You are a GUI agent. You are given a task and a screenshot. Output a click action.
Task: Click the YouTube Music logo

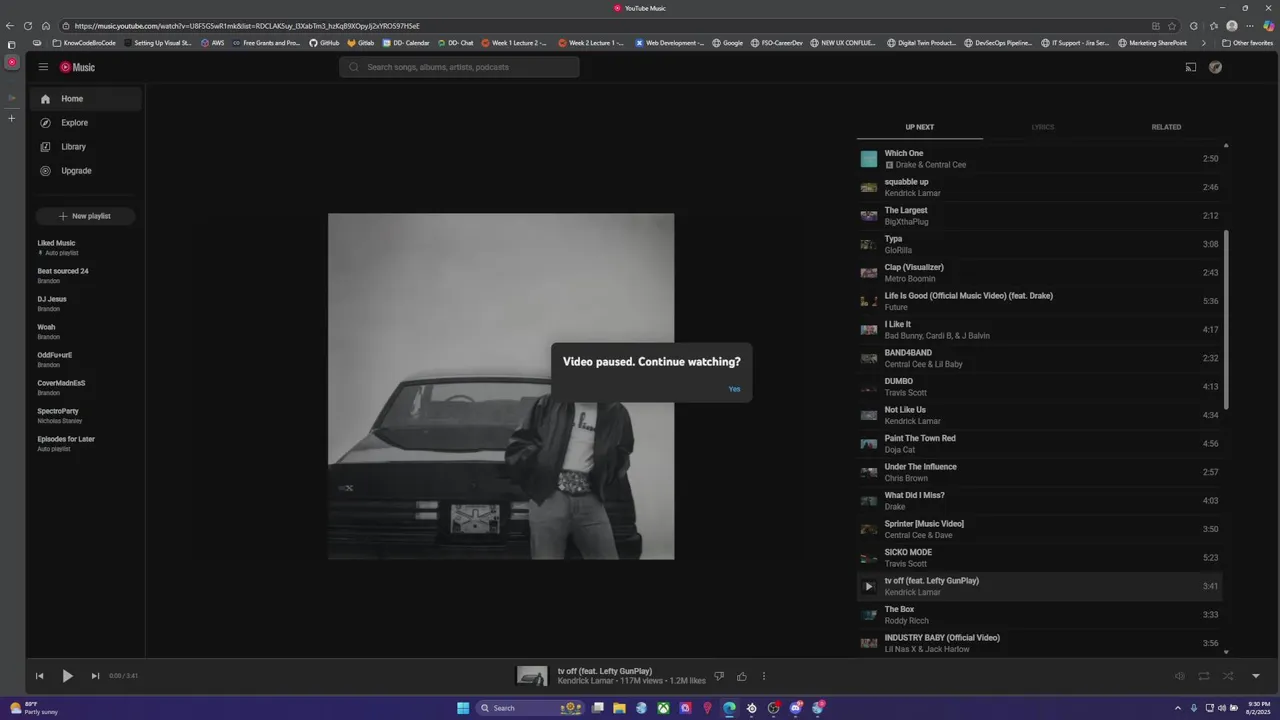(78, 67)
